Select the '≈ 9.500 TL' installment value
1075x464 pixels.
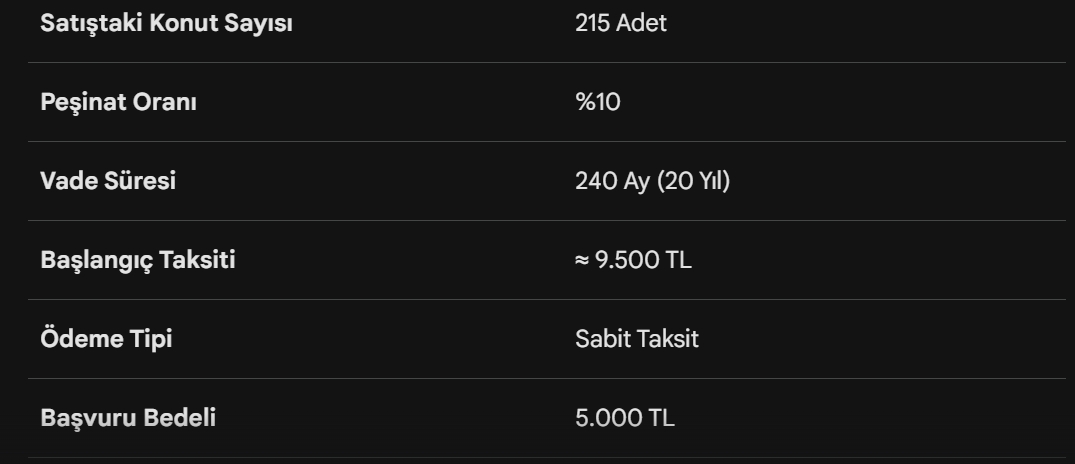tap(633, 260)
